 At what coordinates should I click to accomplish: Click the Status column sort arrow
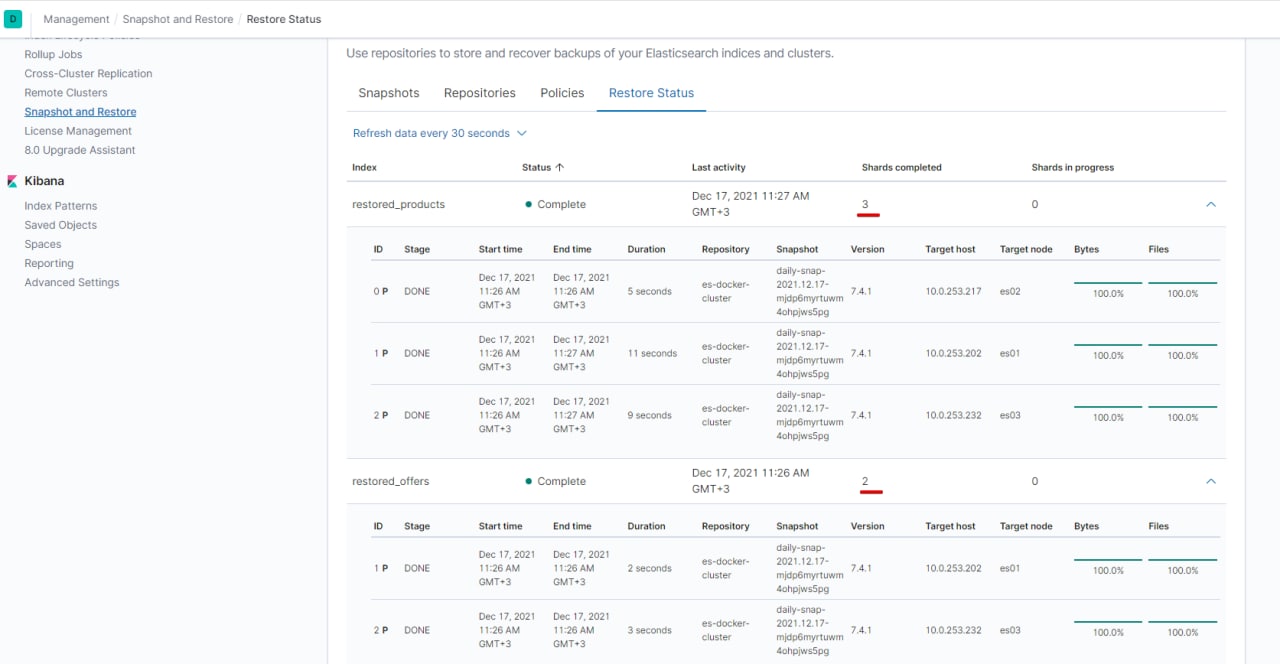pos(559,168)
